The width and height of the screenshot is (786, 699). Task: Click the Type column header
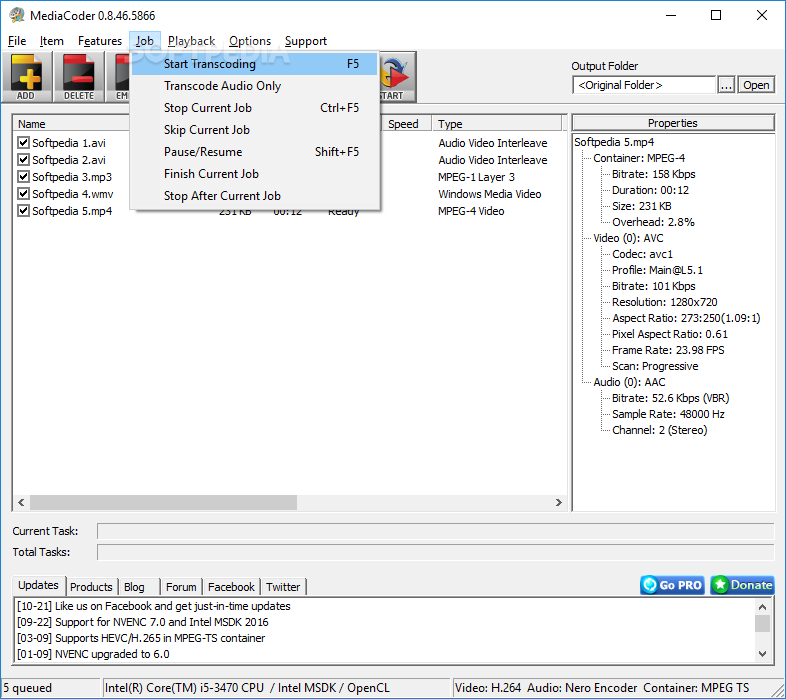[x=497, y=124]
